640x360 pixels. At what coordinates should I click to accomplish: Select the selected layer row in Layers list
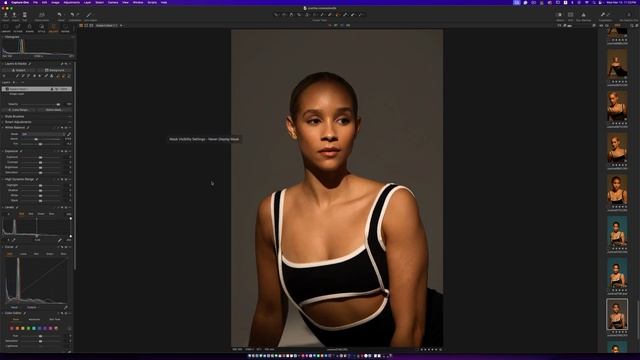(x=37, y=89)
